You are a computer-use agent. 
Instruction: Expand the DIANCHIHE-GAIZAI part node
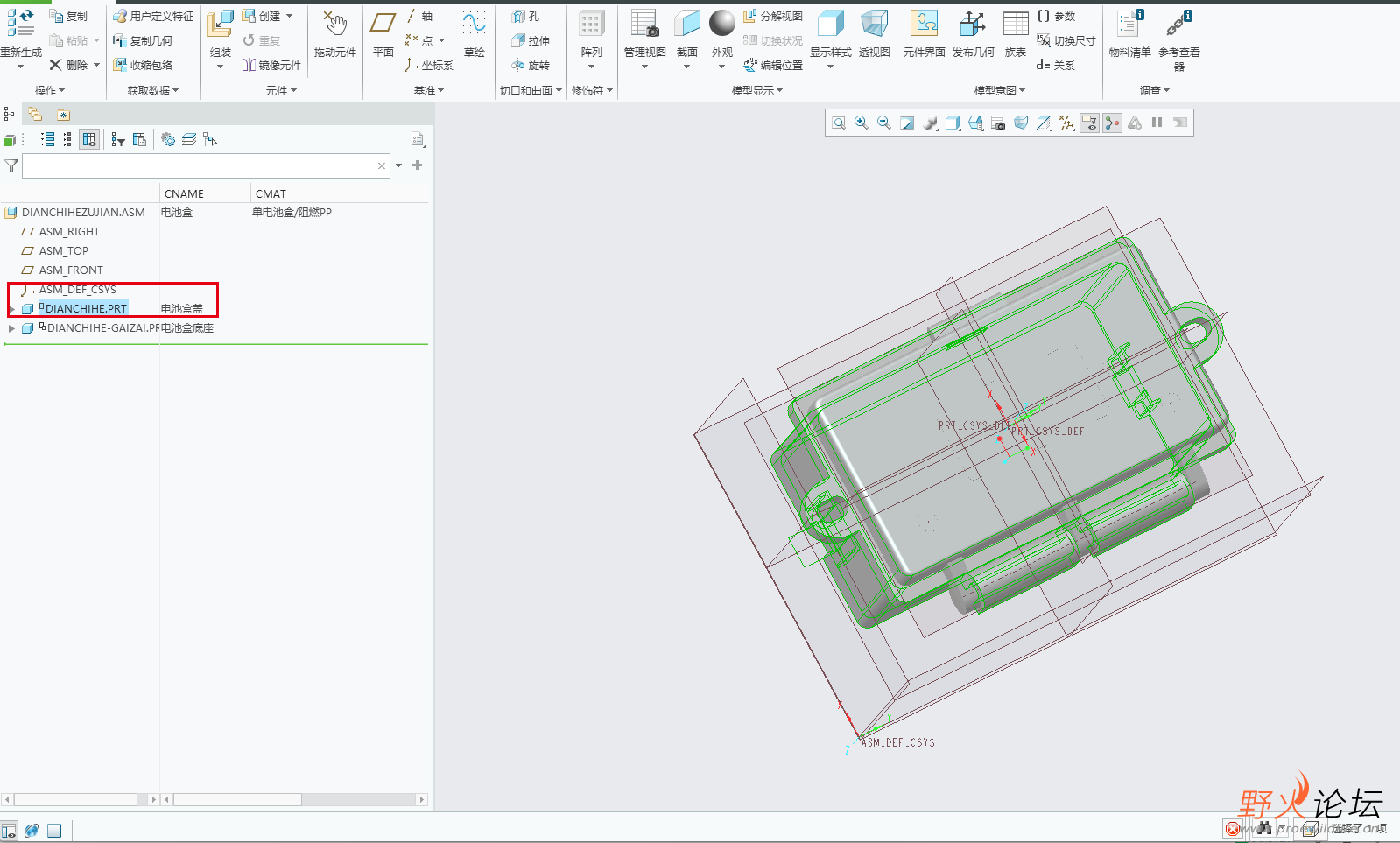click(11, 328)
